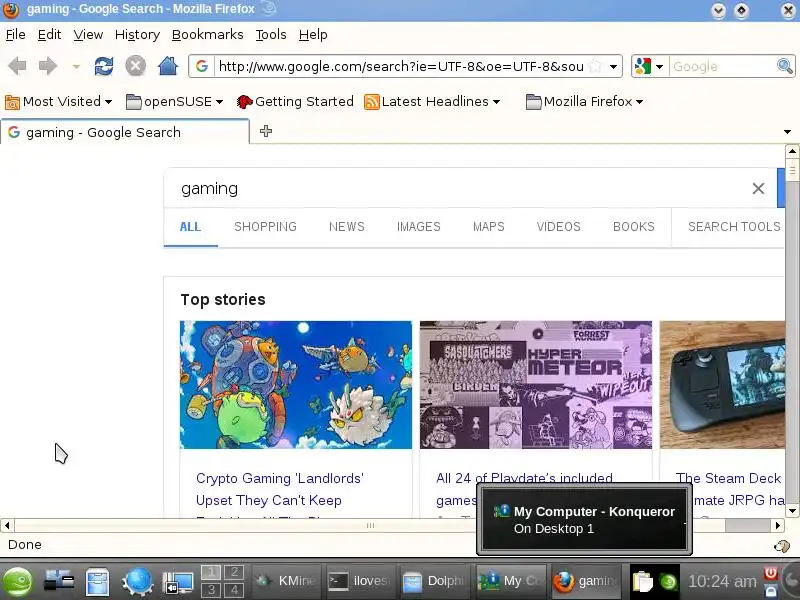Screen dimensions: 800x600
Task: Expand the Most Visited bookmarks folder
Action: point(58,102)
